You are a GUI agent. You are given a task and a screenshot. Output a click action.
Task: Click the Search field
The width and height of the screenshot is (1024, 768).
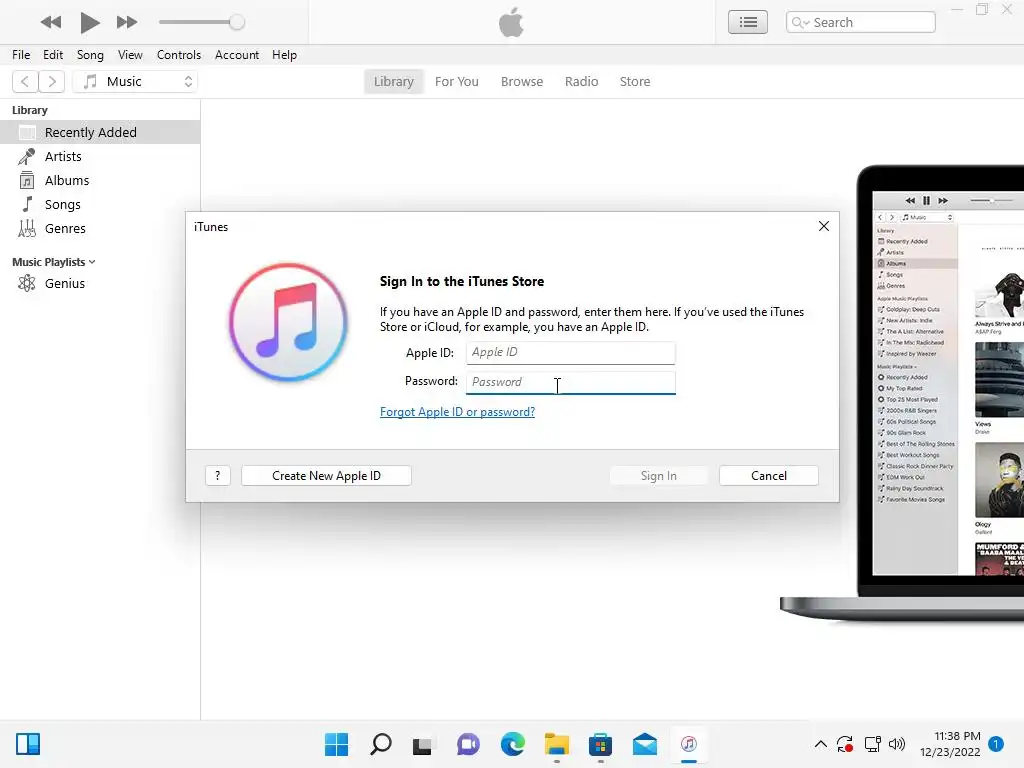861,22
